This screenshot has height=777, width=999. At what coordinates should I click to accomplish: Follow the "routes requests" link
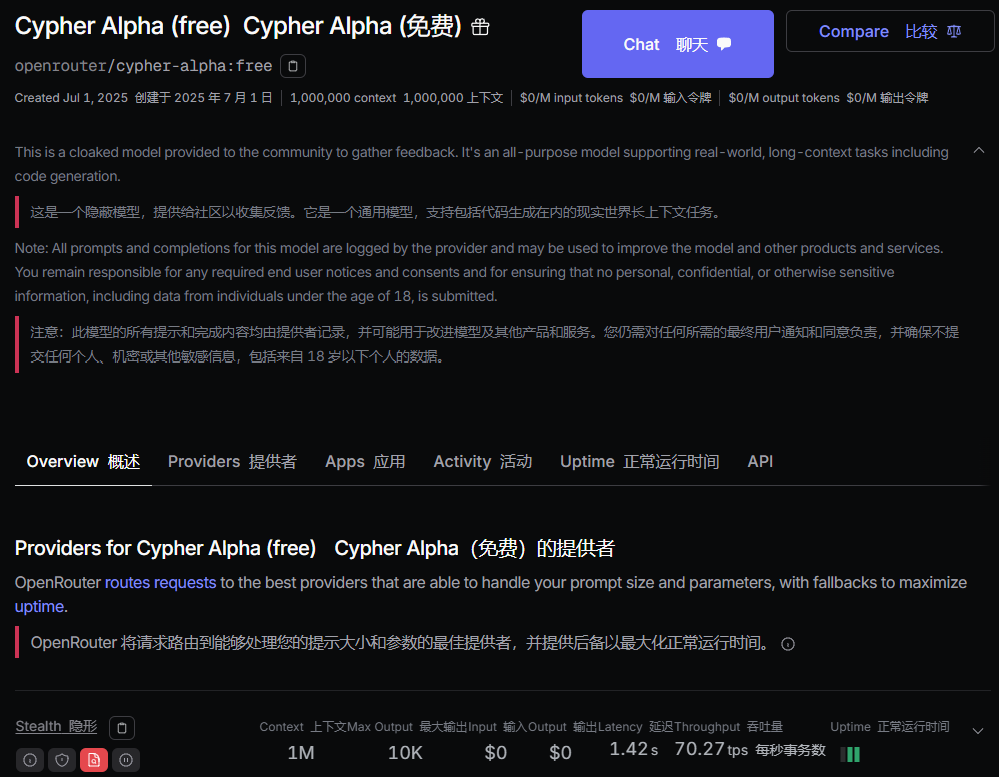pyautogui.click(x=161, y=583)
